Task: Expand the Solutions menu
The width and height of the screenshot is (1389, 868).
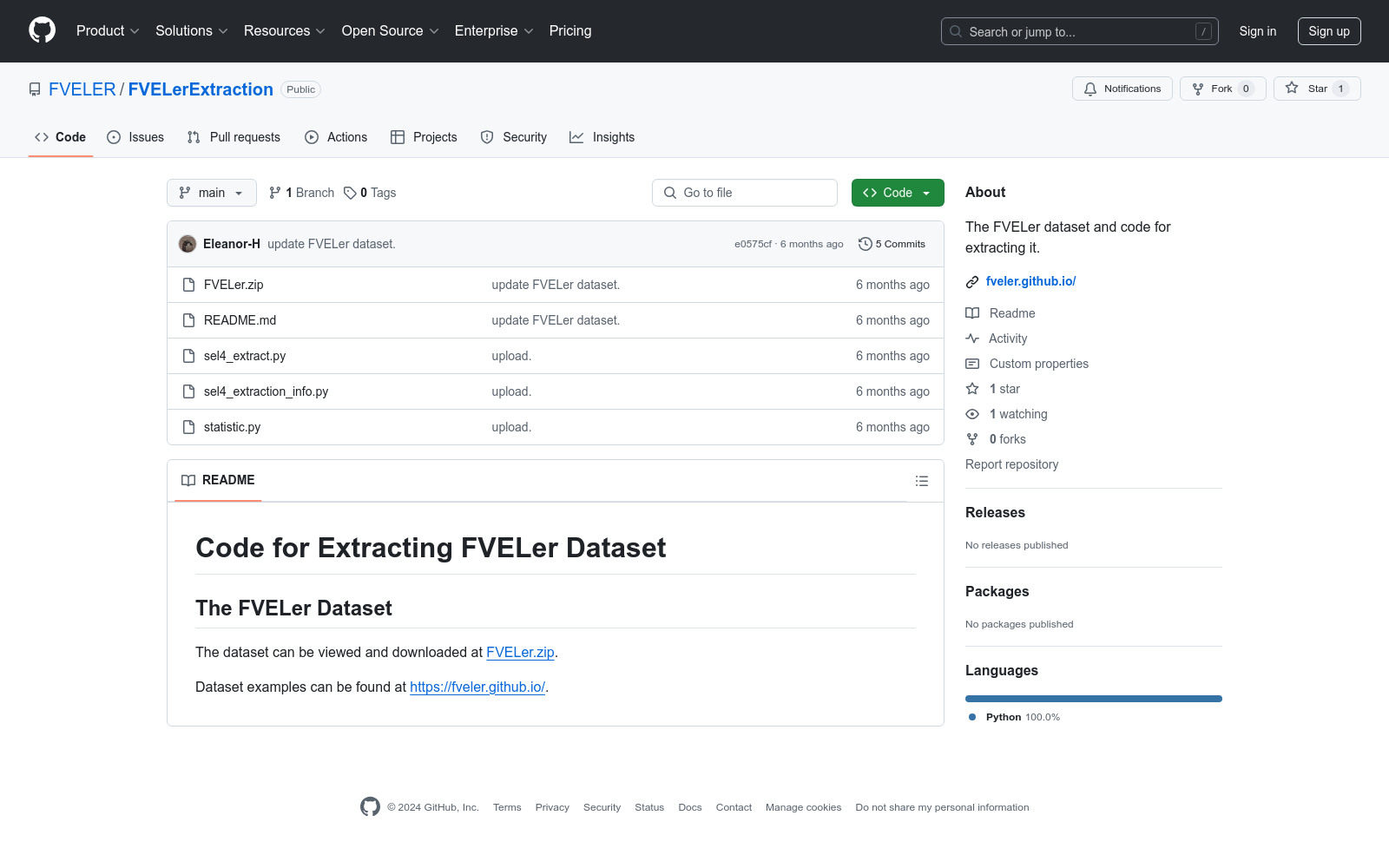Action: [192, 31]
